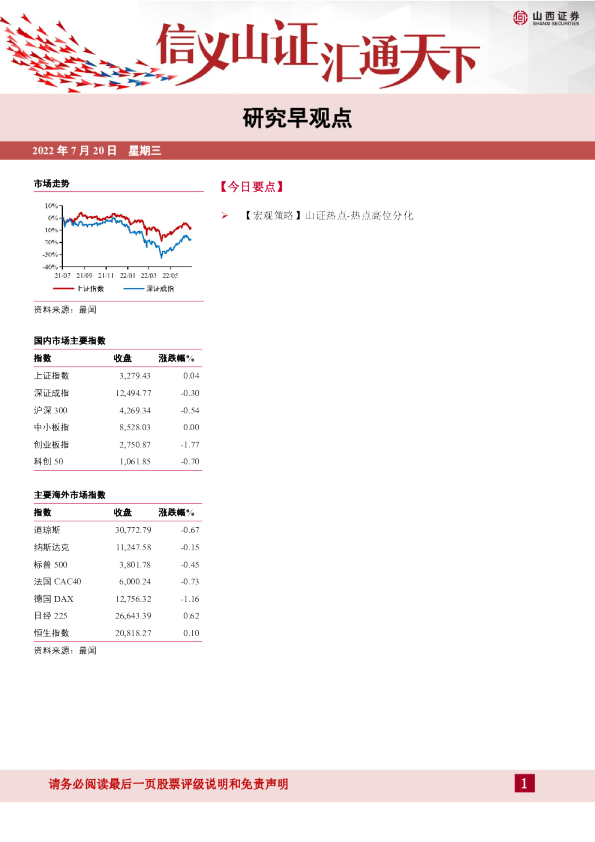
Task: Click the 市场走势 line chart
Action: (x=118, y=241)
